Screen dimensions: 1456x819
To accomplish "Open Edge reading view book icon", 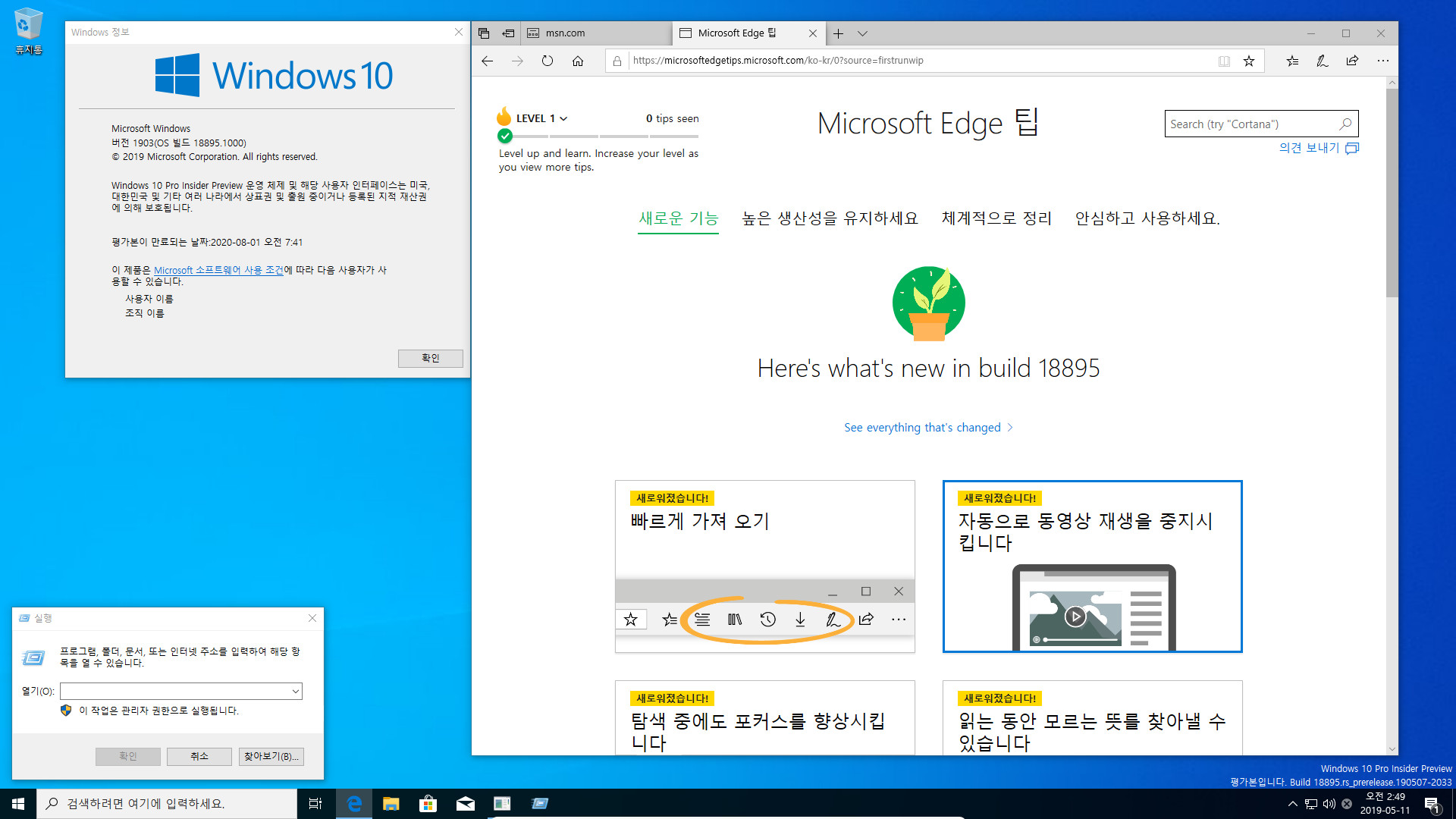I will point(1224,61).
